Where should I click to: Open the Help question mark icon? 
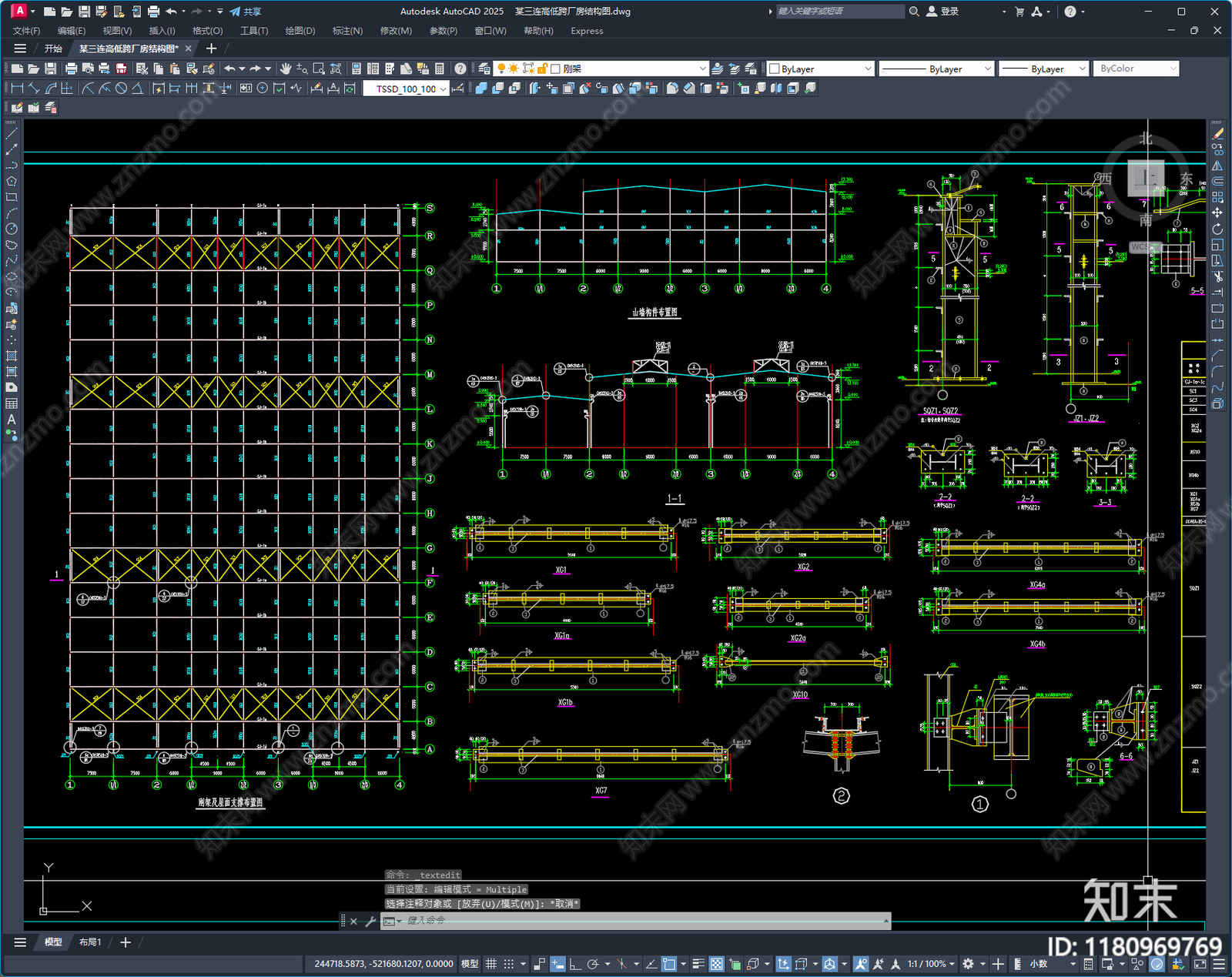[460, 69]
